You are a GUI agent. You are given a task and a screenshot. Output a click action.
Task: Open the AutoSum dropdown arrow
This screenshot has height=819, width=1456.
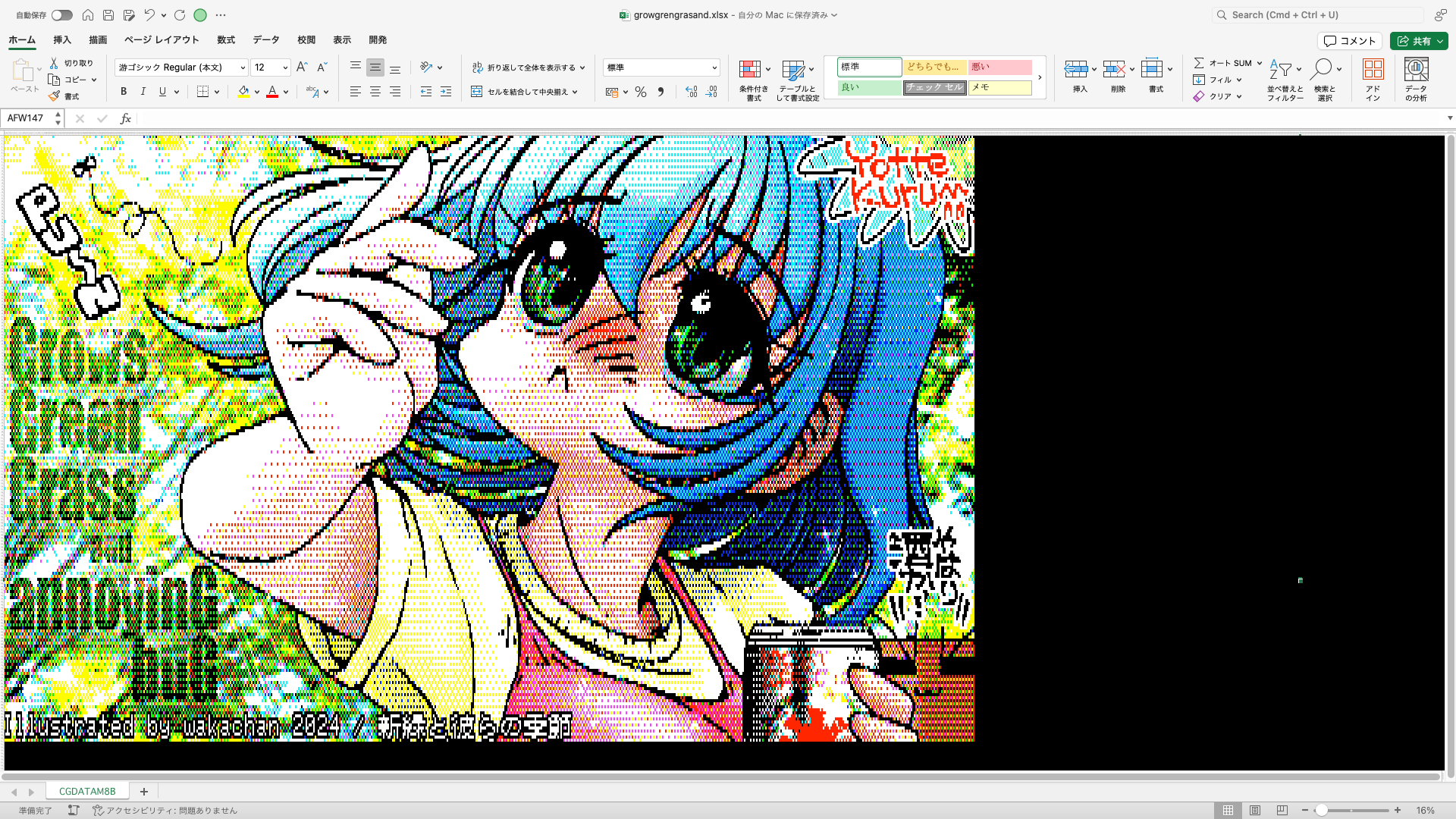click(x=1260, y=63)
